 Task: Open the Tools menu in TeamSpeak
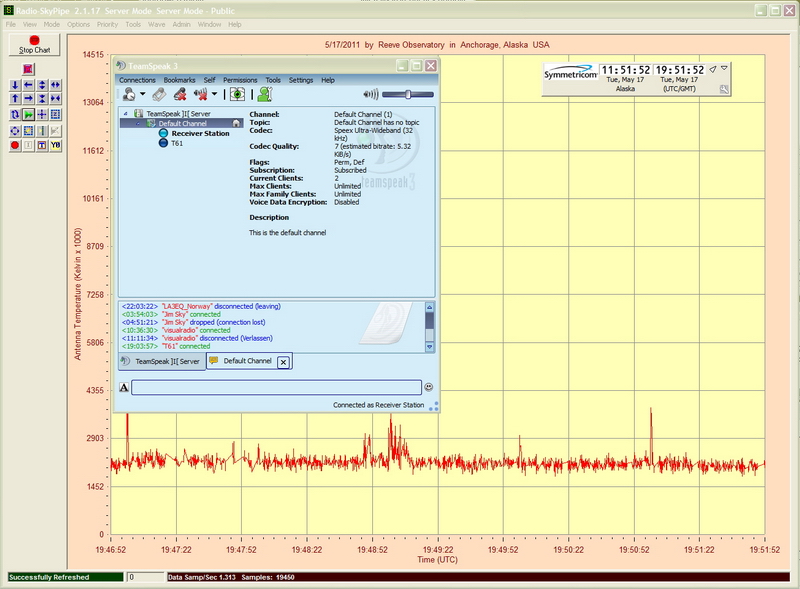point(273,80)
